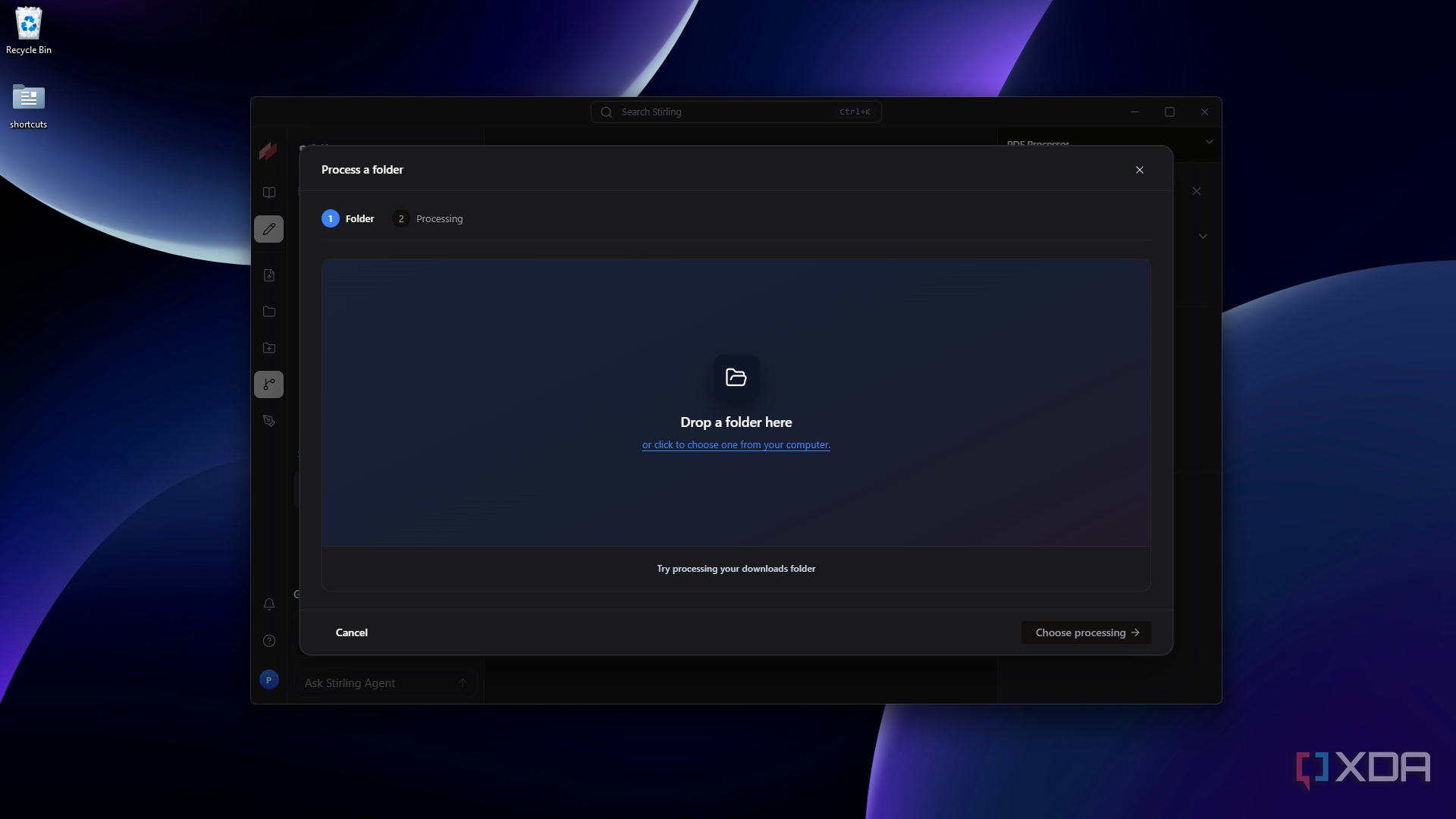Click the add folder sidebar icon
Image resolution: width=1456 pixels, height=819 pixels.
click(269, 348)
